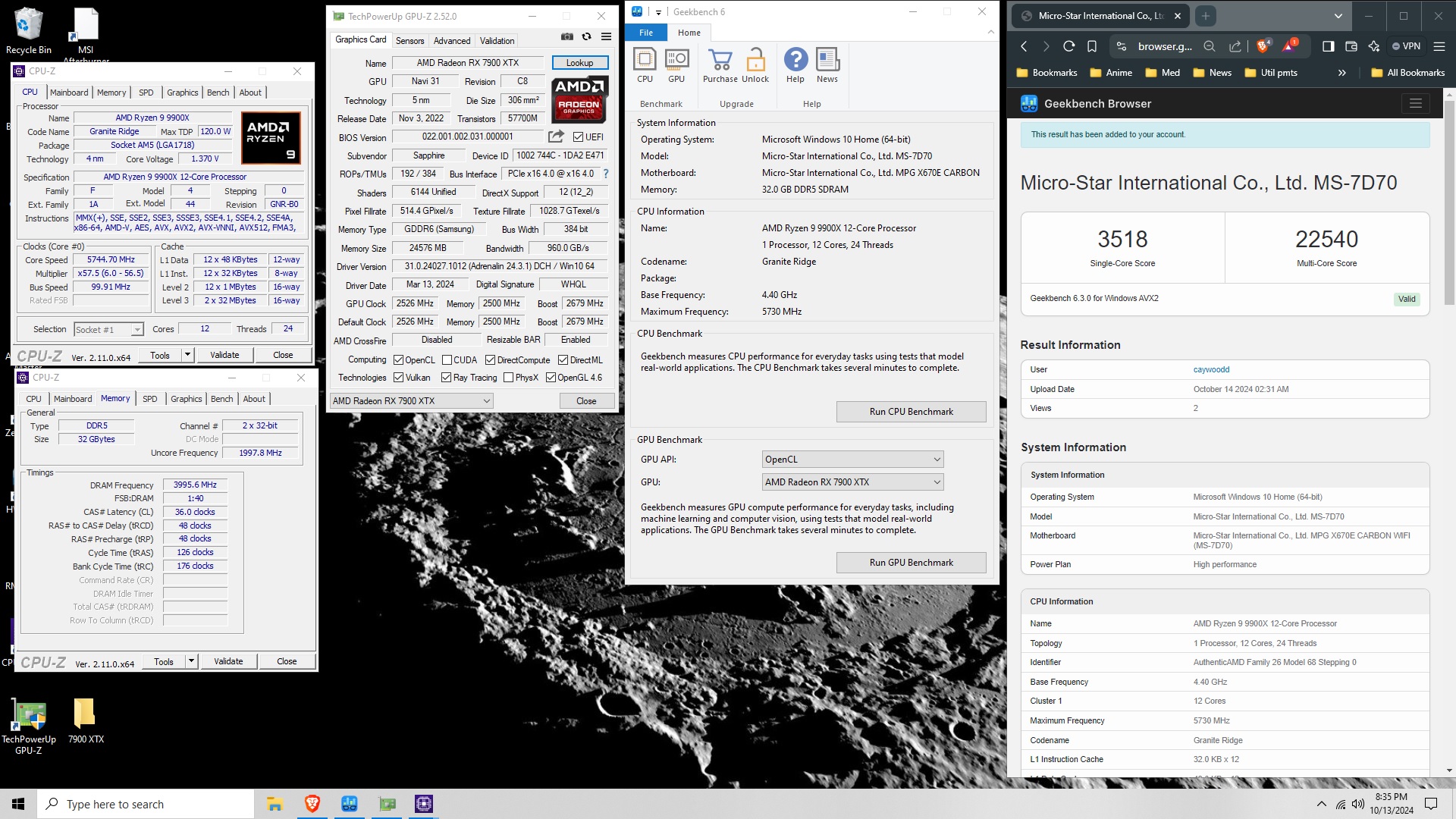Click the Geekbench CPU benchmark icon
Image resolution: width=1456 pixels, height=819 pixels.
(645, 65)
